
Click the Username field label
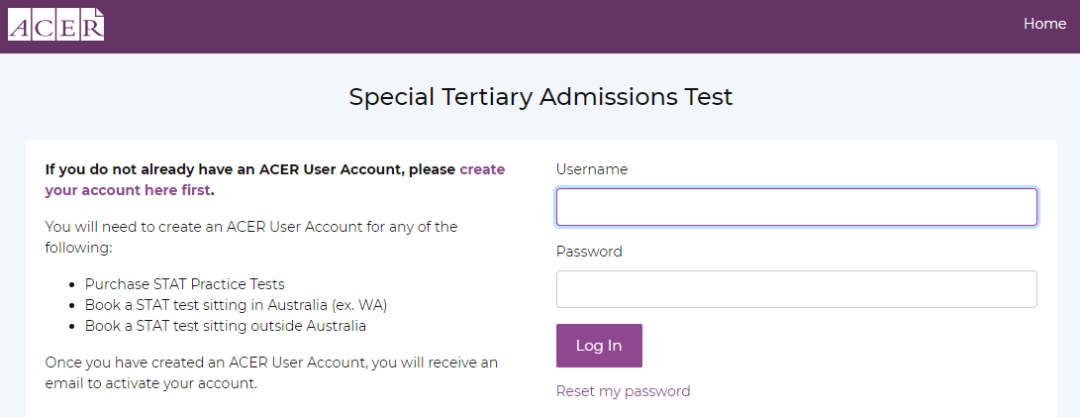point(592,170)
